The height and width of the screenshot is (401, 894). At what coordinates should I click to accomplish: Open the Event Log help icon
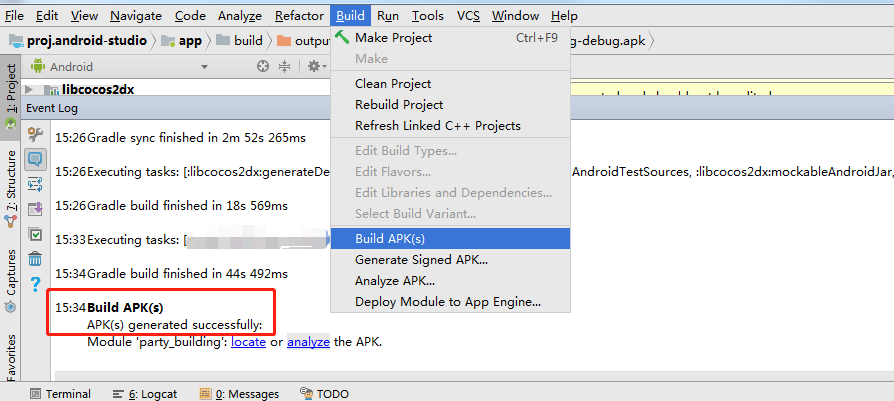pyautogui.click(x=35, y=284)
